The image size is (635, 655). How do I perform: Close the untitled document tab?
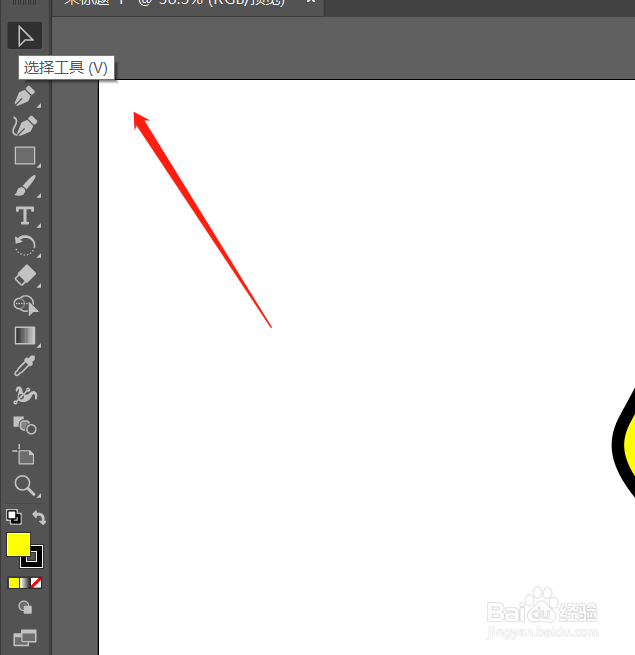(310, 2)
